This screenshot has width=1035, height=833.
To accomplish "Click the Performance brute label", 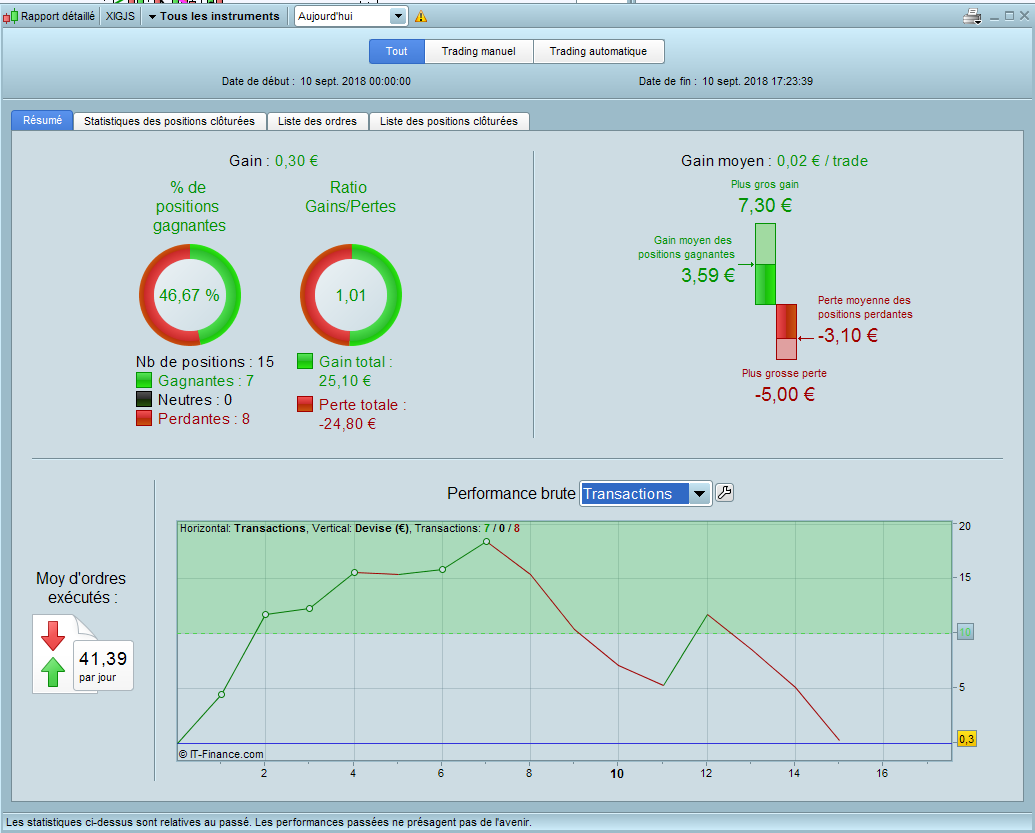I will point(511,494).
